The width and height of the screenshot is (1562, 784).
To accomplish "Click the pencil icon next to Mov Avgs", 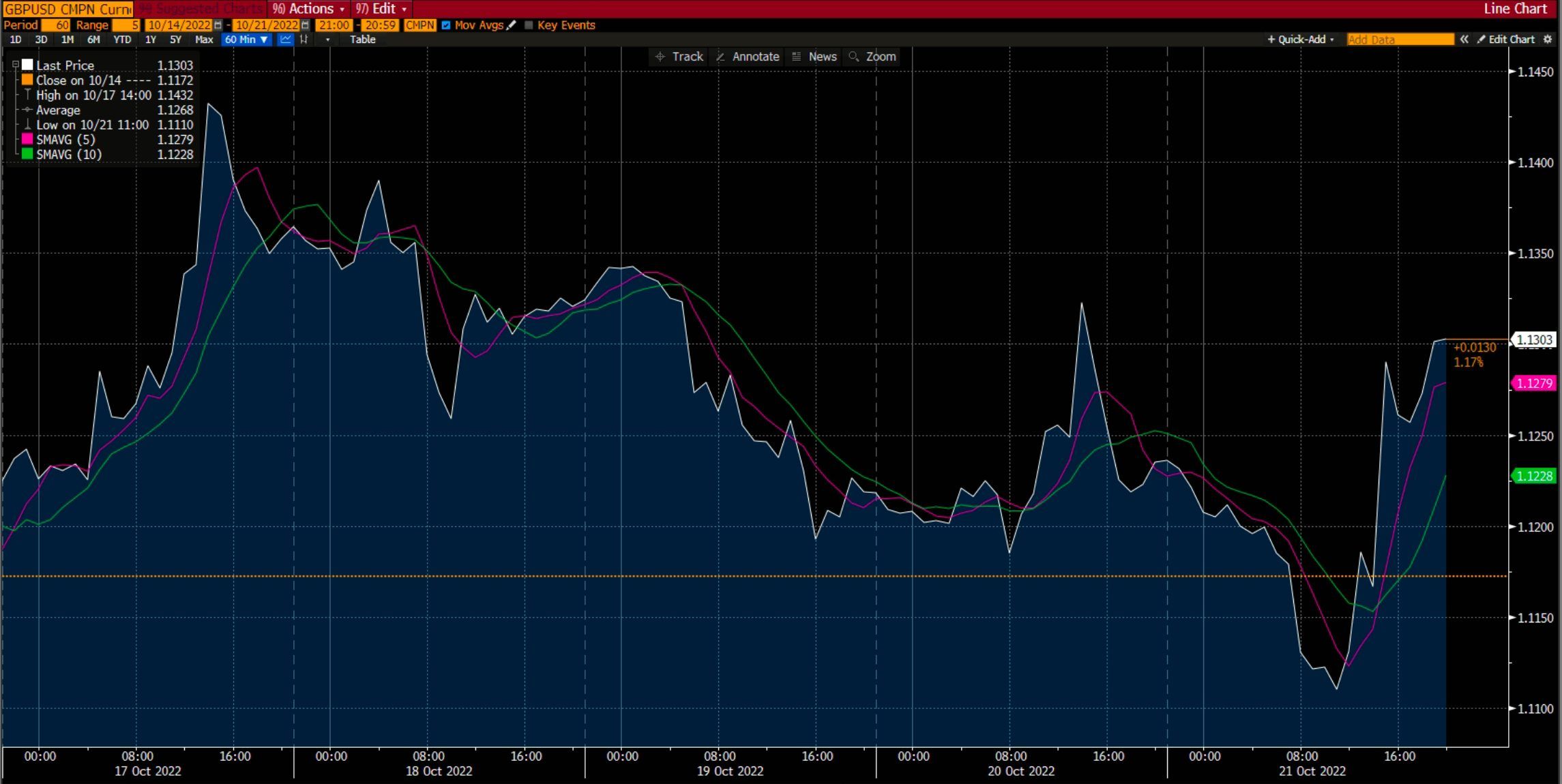I will pyautogui.click(x=510, y=25).
